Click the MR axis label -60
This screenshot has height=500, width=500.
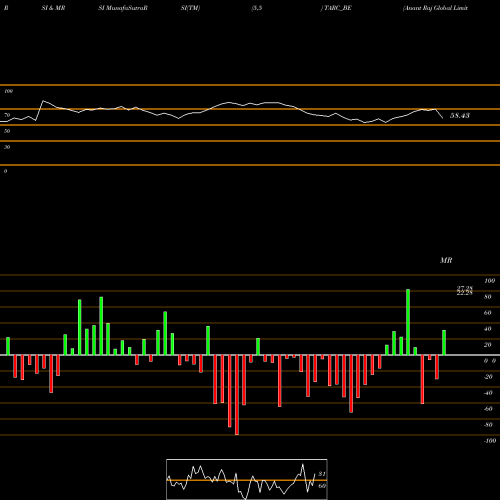point(488,409)
